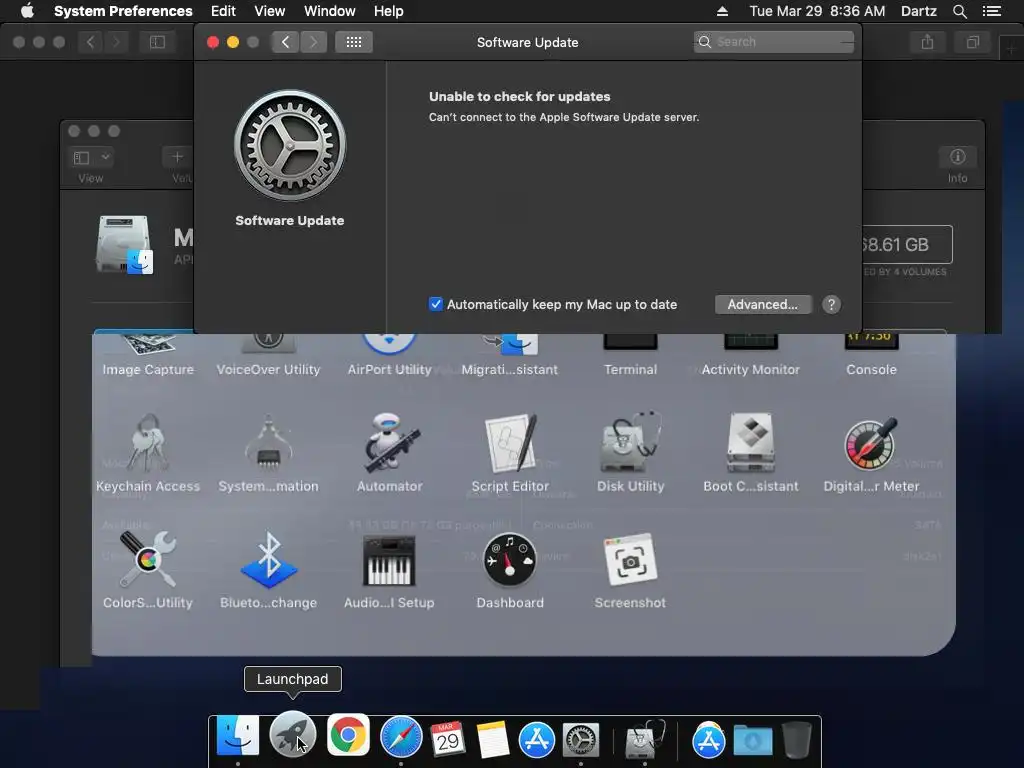Viewport: 1024px width, 768px height.
Task: Open View dropdown in Disk Utility window
Action: [91, 157]
